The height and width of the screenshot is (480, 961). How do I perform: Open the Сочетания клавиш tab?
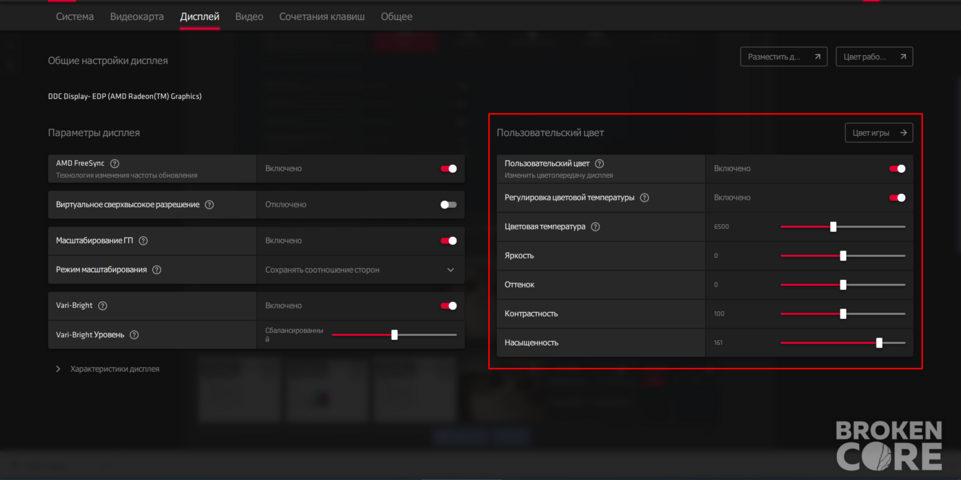click(x=322, y=17)
